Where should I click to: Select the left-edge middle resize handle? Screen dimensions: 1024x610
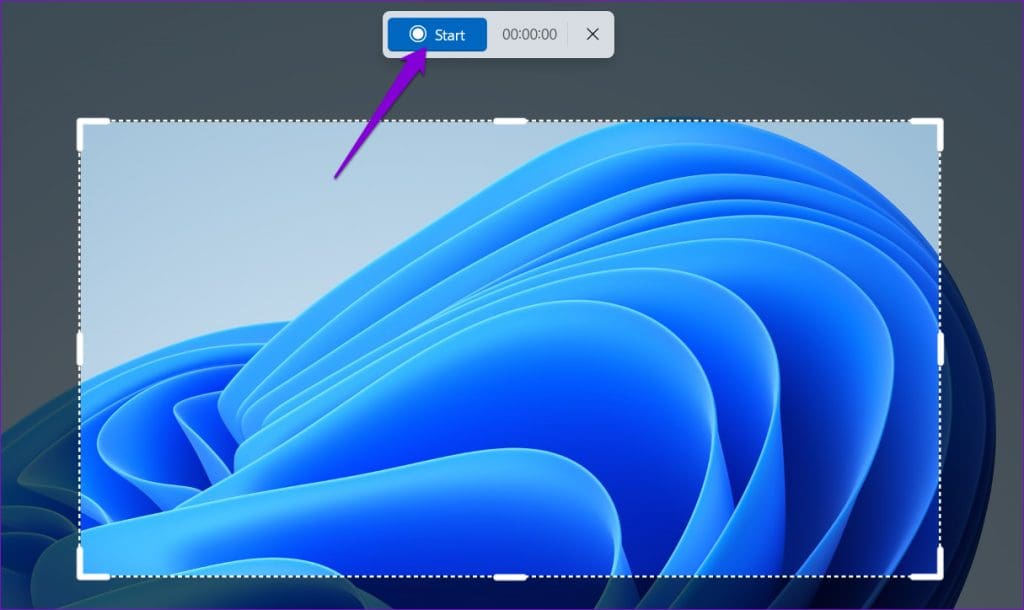(x=80, y=349)
